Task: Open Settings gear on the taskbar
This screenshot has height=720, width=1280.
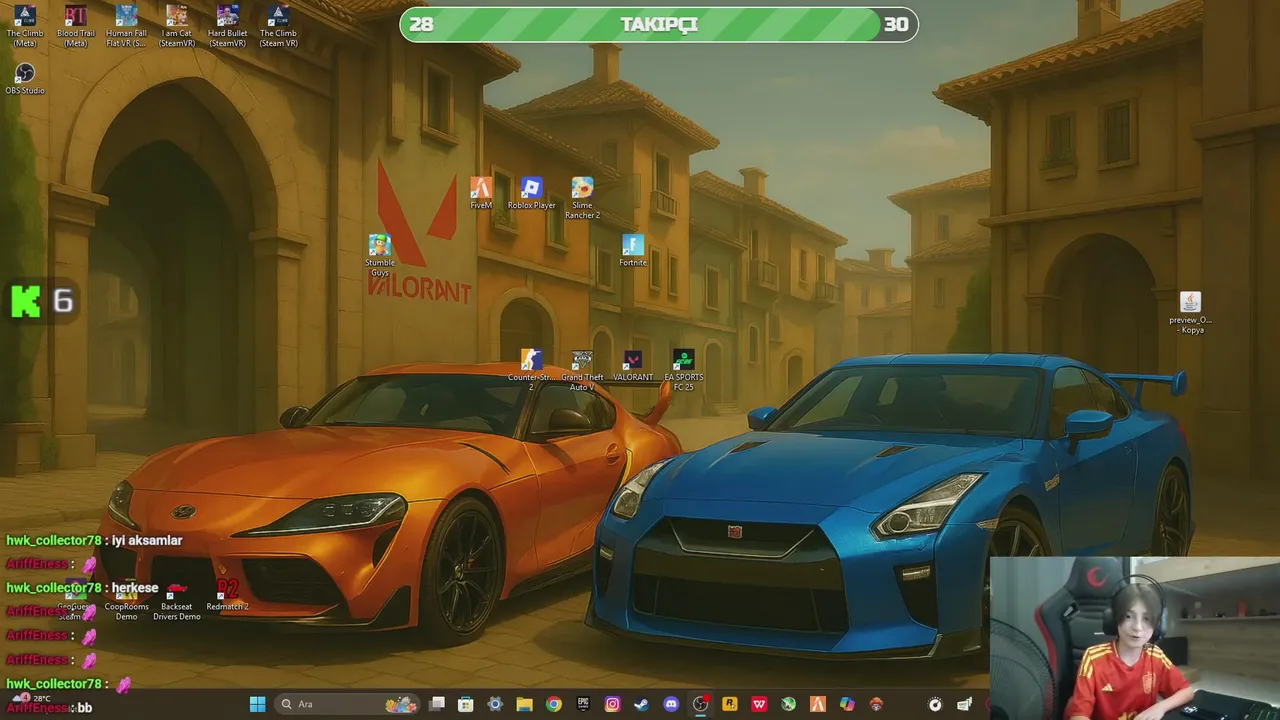Action: (x=495, y=704)
